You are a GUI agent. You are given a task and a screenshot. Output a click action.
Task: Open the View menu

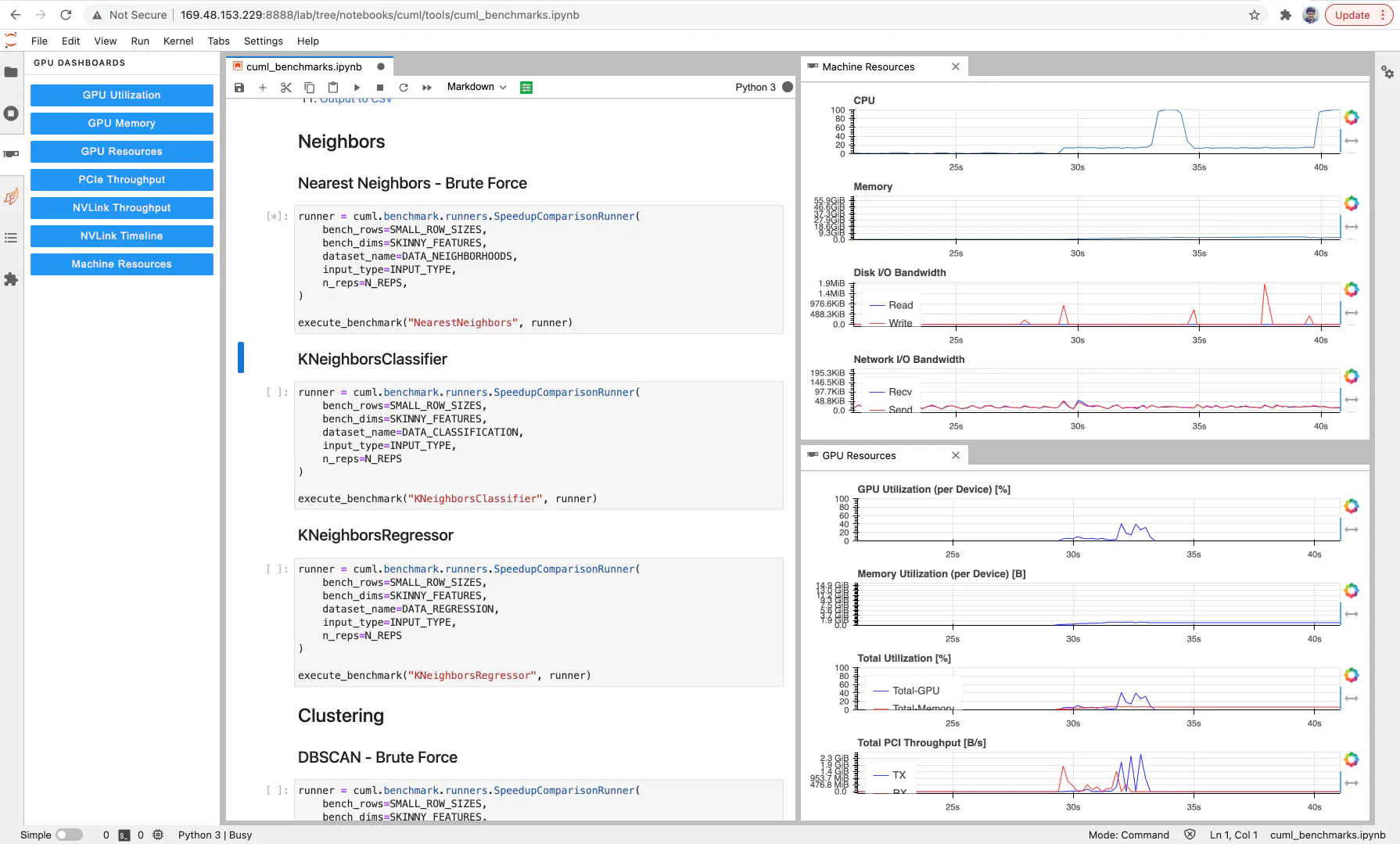(105, 41)
